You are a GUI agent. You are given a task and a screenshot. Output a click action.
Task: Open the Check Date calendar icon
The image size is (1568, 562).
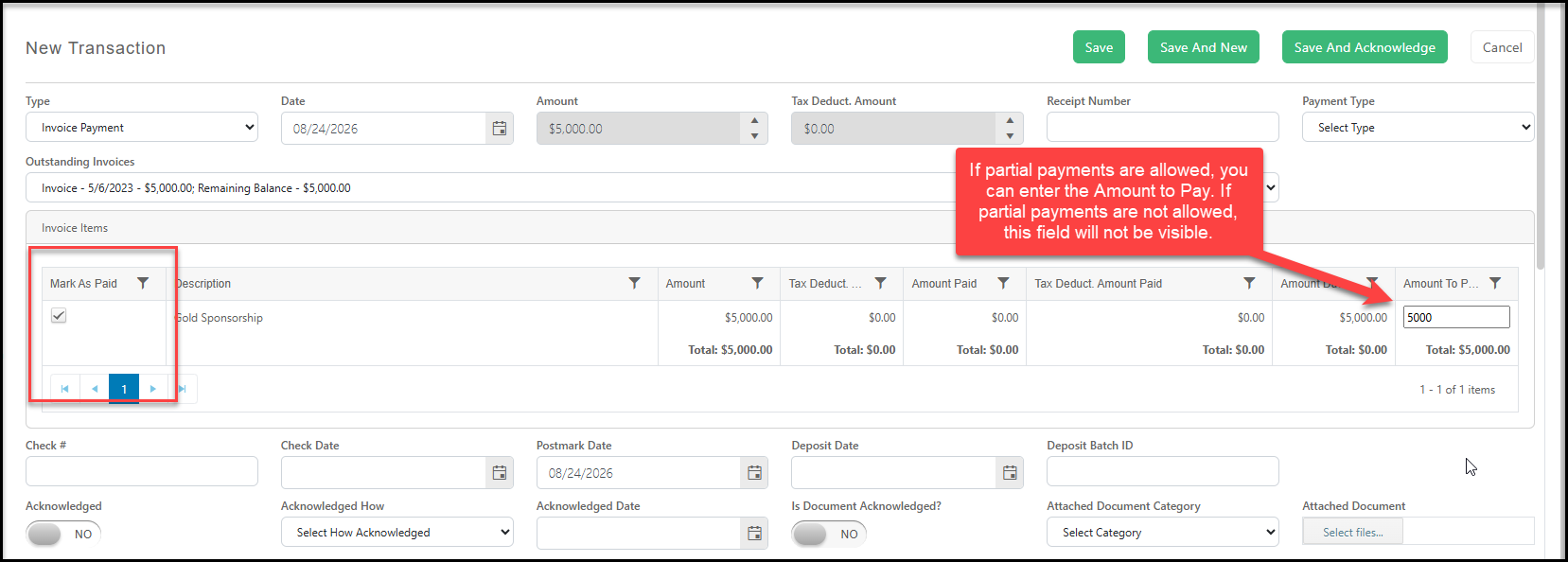point(500,473)
